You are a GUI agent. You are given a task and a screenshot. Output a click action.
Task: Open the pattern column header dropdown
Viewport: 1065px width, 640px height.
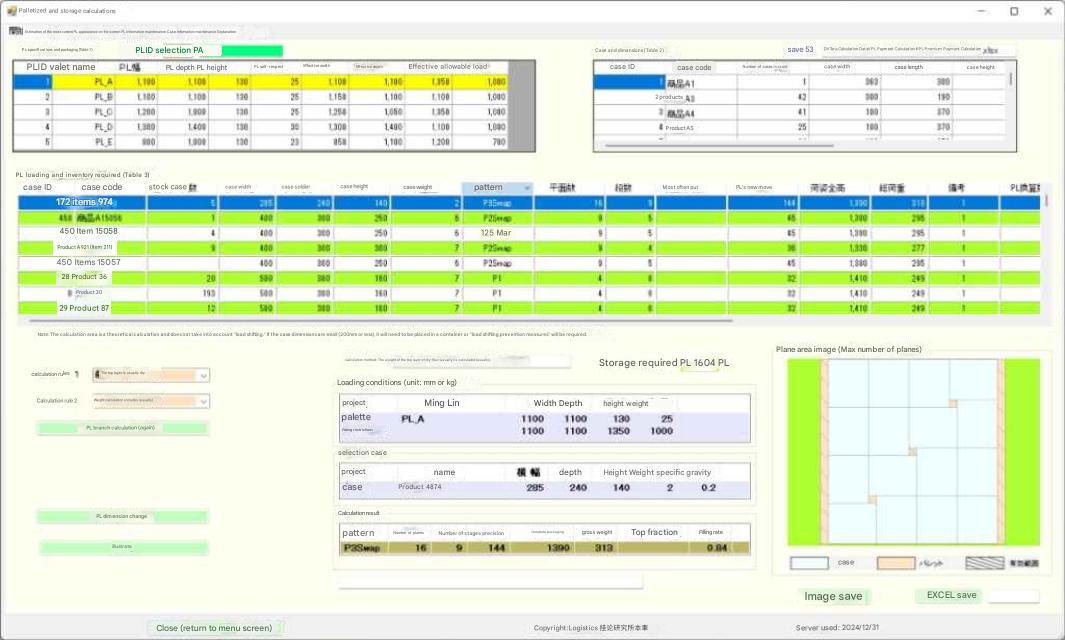(x=526, y=188)
